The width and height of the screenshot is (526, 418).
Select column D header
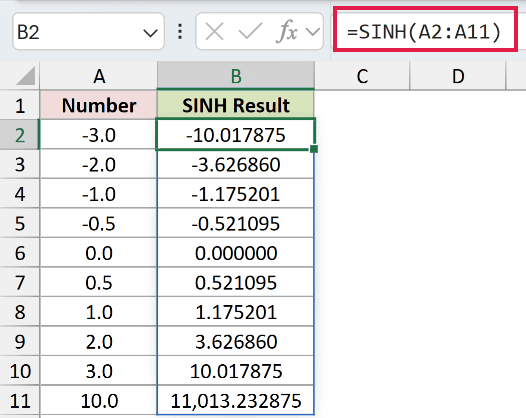(x=458, y=76)
